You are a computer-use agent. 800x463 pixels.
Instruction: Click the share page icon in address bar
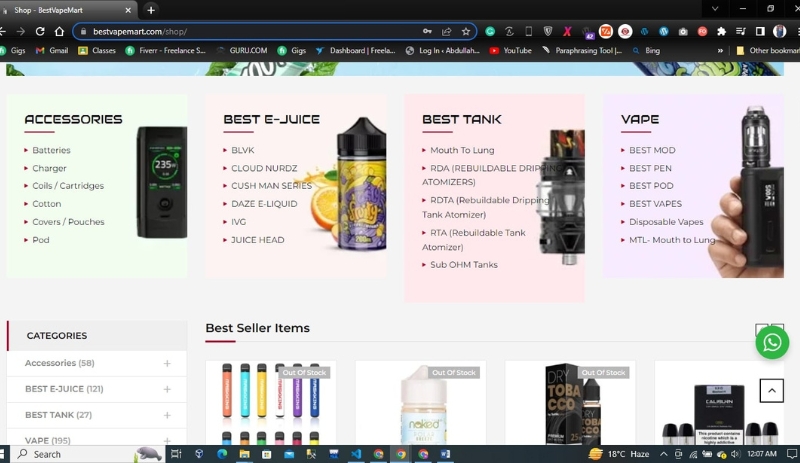click(446, 32)
